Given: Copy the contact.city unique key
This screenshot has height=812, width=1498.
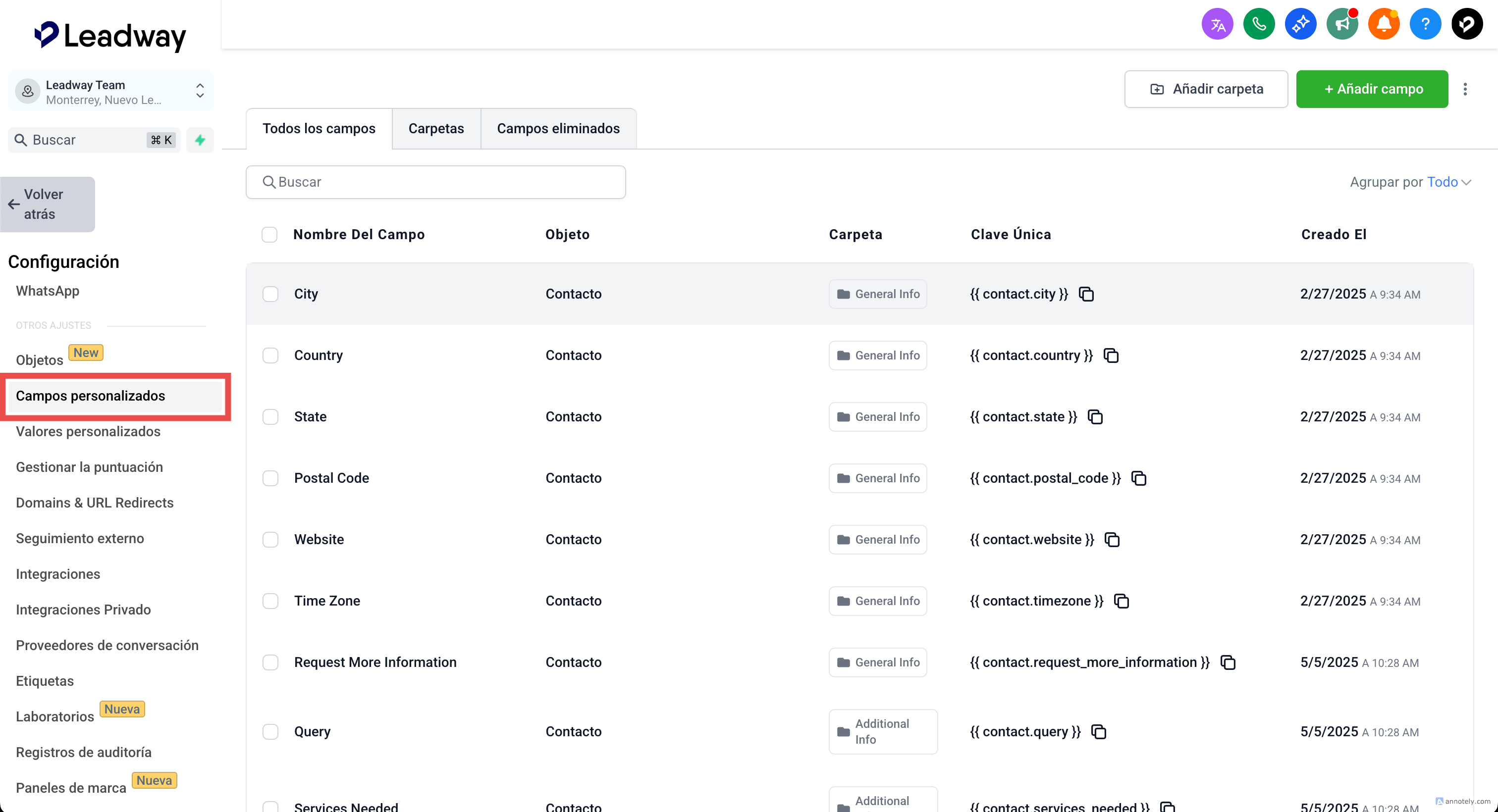Looking at the screenshot, I should [1086, 294].
